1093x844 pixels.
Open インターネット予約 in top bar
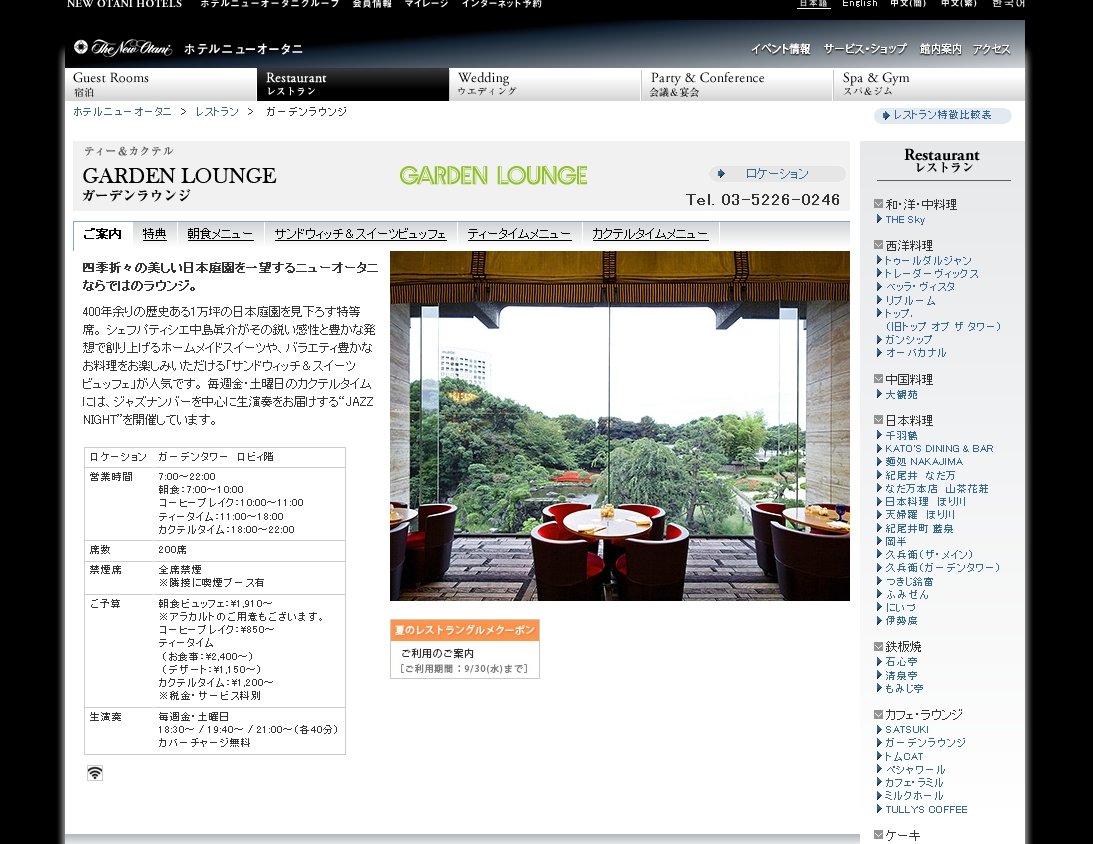tap(501, 3)
